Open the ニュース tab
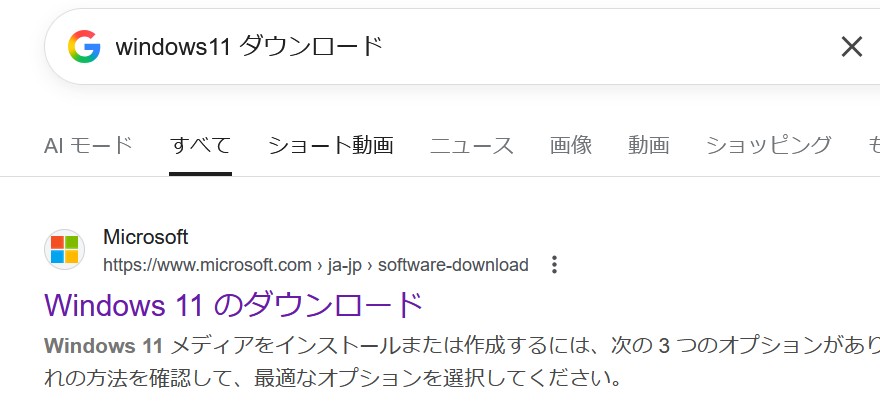This screenshot has height=409, width=880. [x=471, y=145]
